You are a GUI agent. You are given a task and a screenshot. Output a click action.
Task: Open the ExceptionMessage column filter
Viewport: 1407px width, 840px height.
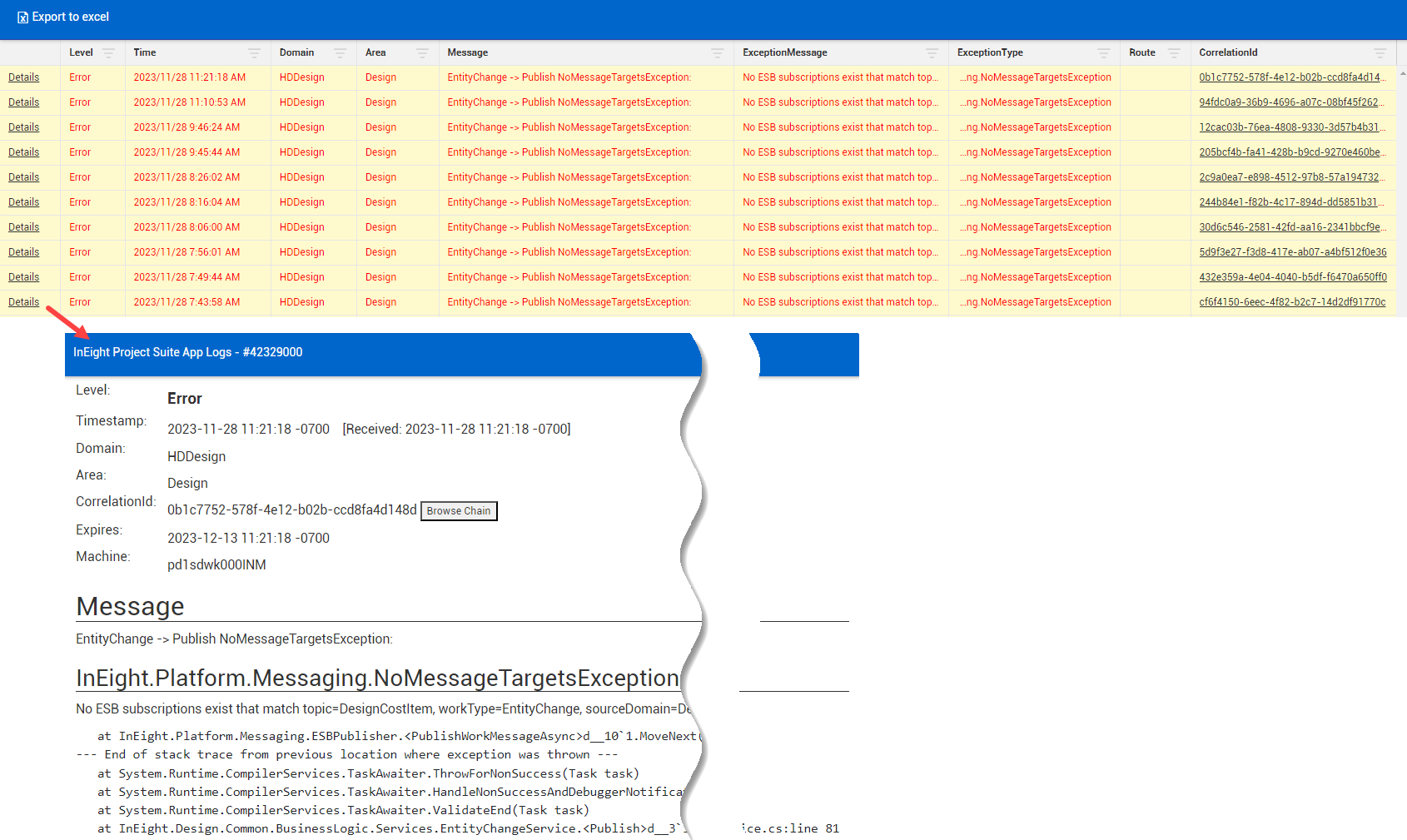click(x=932, y=52)
